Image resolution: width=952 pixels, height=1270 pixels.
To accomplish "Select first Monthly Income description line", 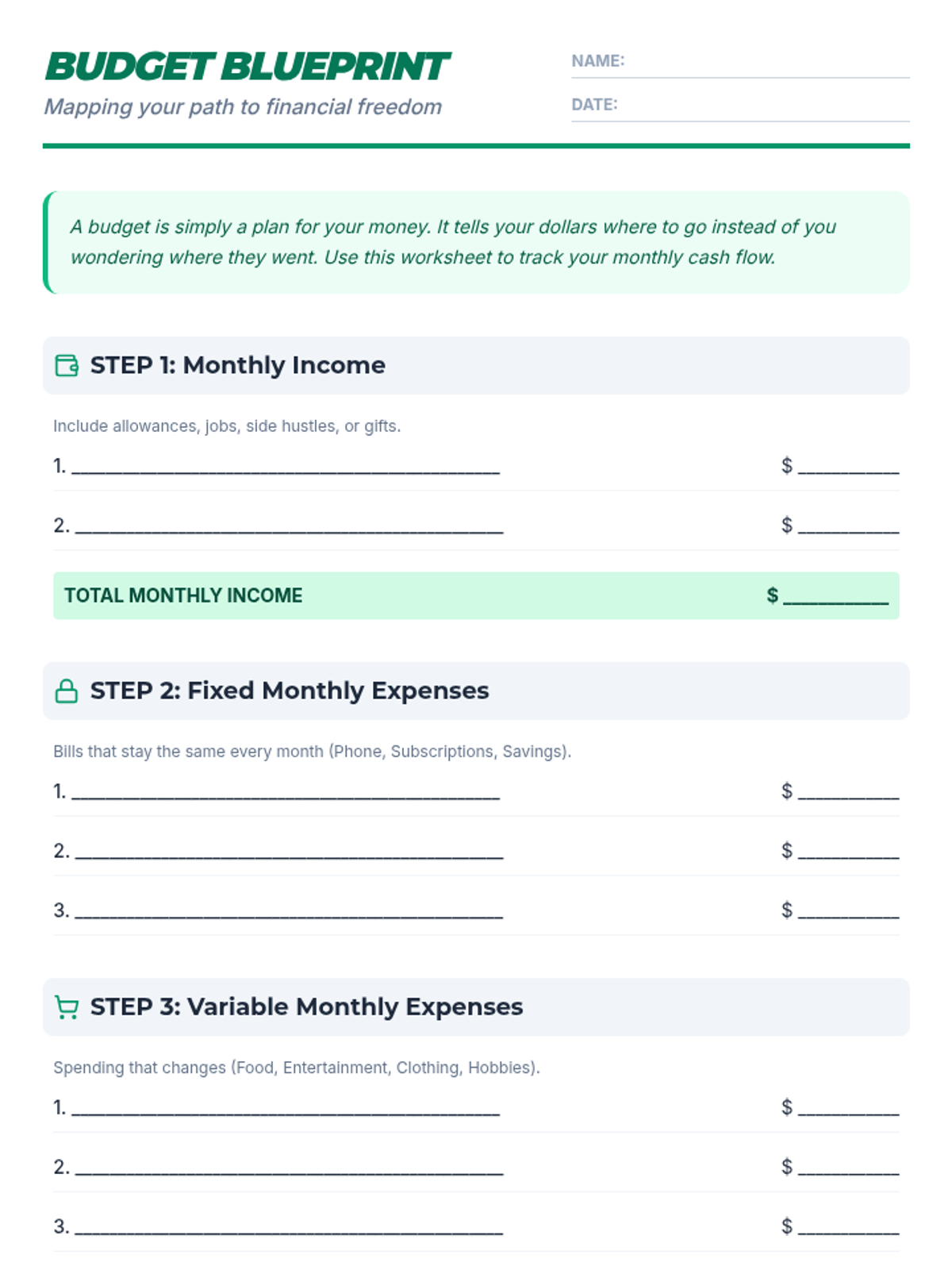I will tap(286, 467).
